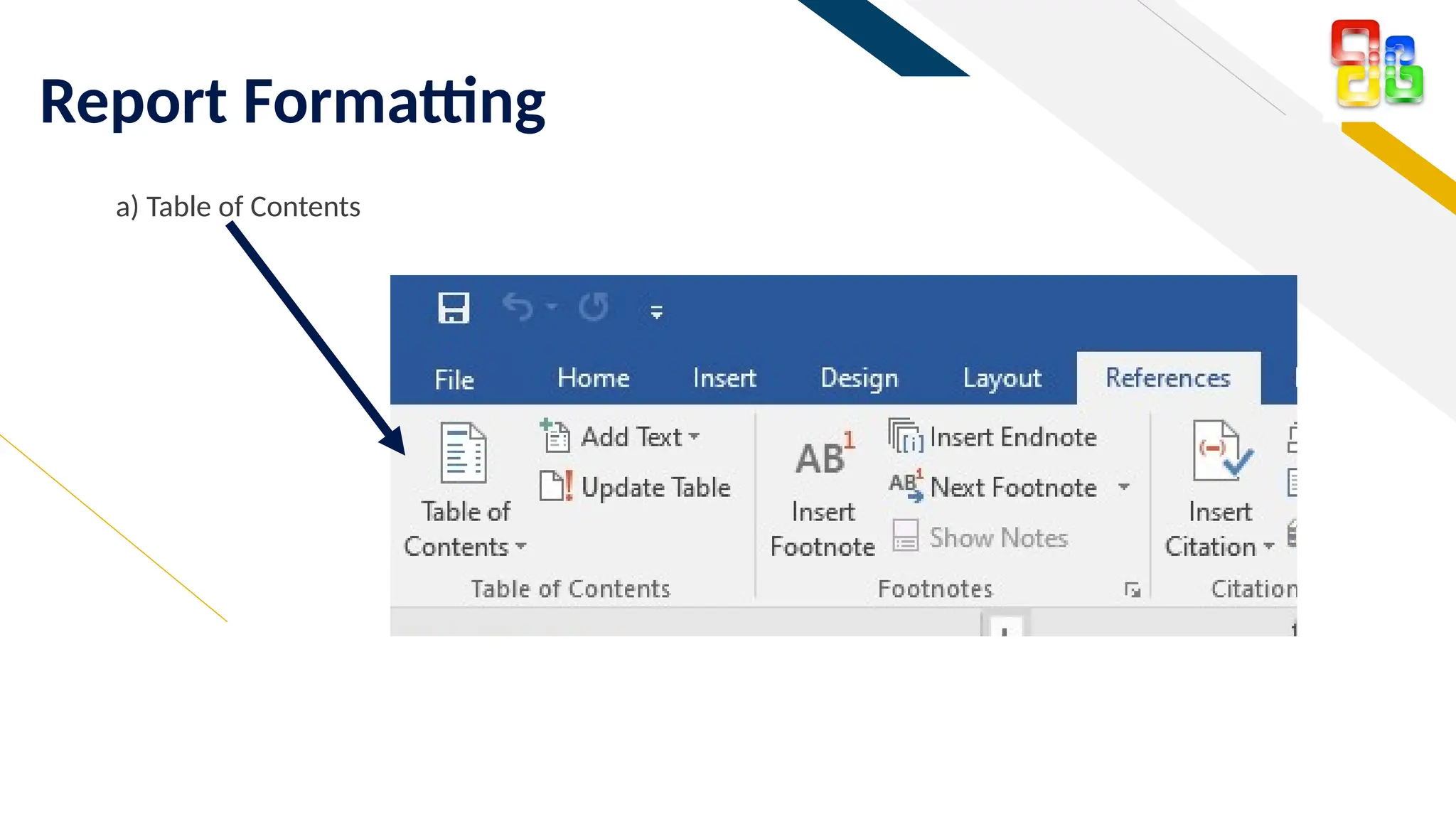The image size is (1456, 819).
Task: Click the Show Notes label
Action: (999, 538)
